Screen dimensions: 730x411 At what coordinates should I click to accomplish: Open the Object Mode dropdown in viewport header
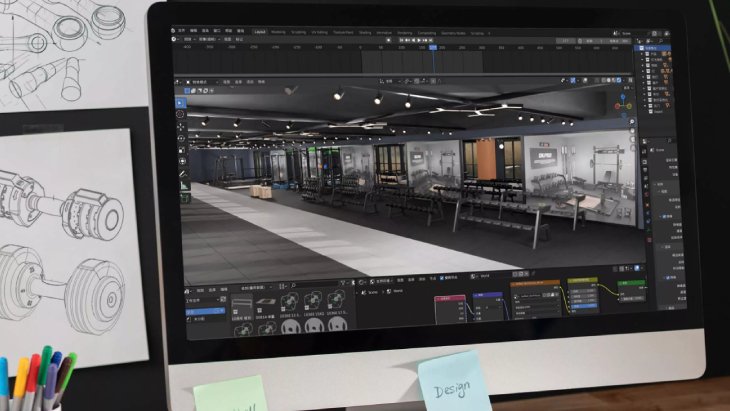200,81
